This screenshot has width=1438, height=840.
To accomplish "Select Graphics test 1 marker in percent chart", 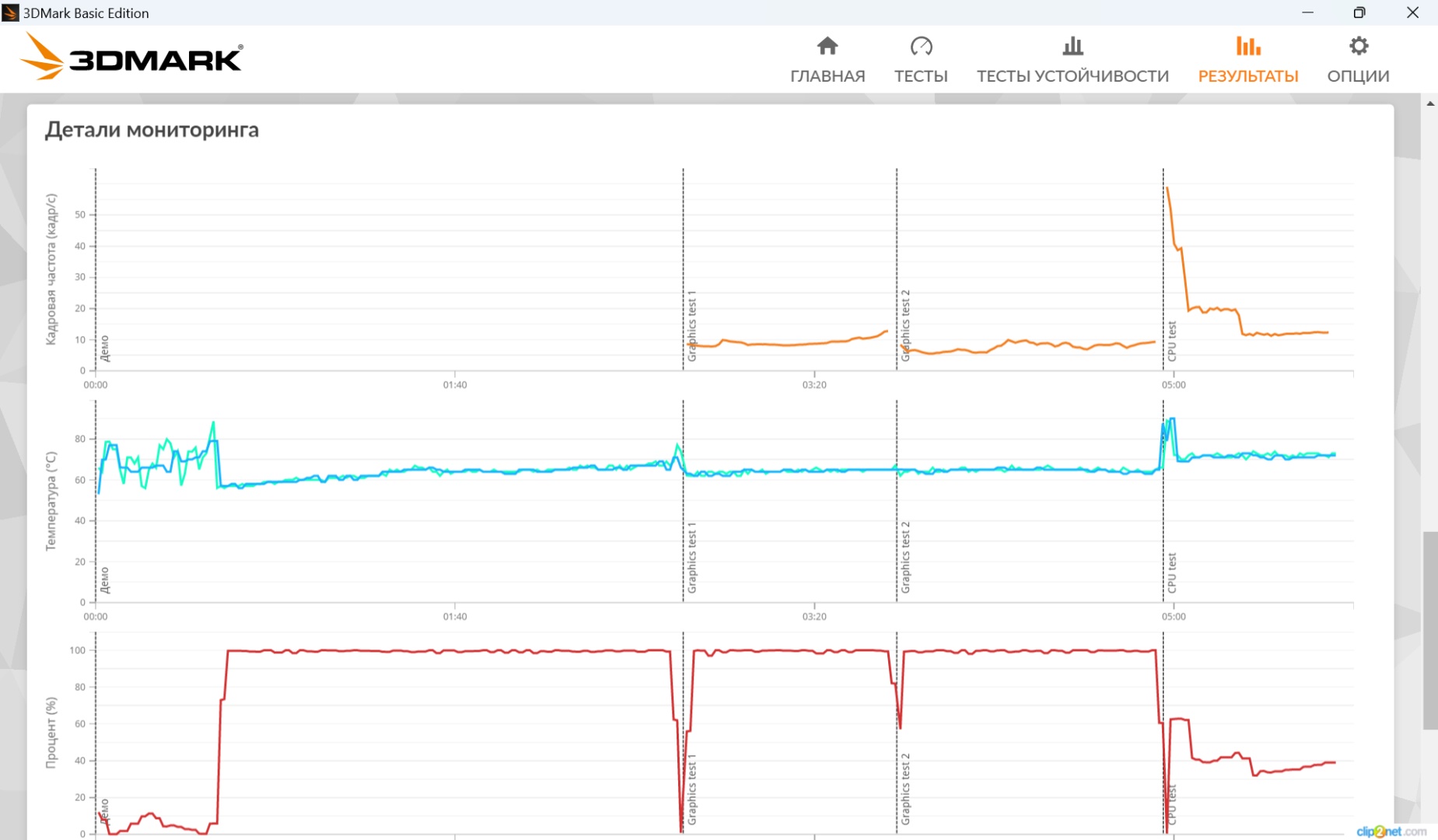I will (692, 789).
